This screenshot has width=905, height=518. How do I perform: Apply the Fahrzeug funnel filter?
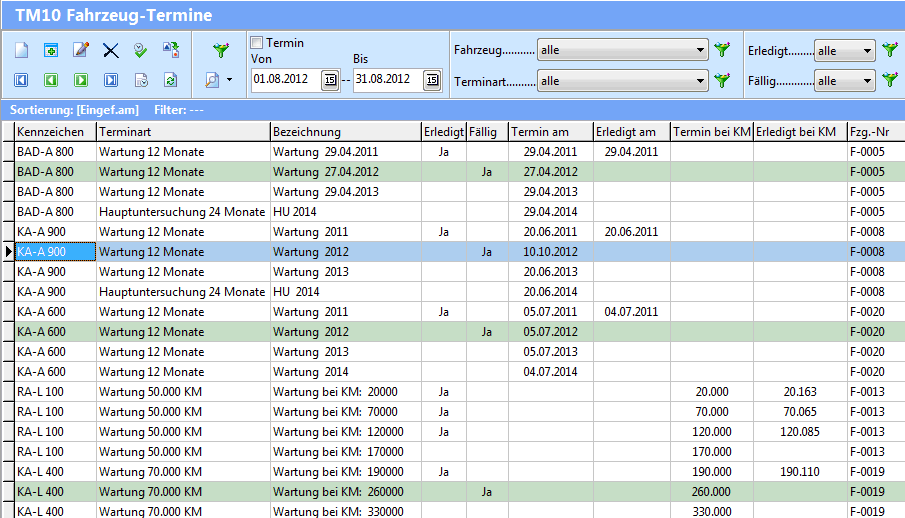(723, 50)
